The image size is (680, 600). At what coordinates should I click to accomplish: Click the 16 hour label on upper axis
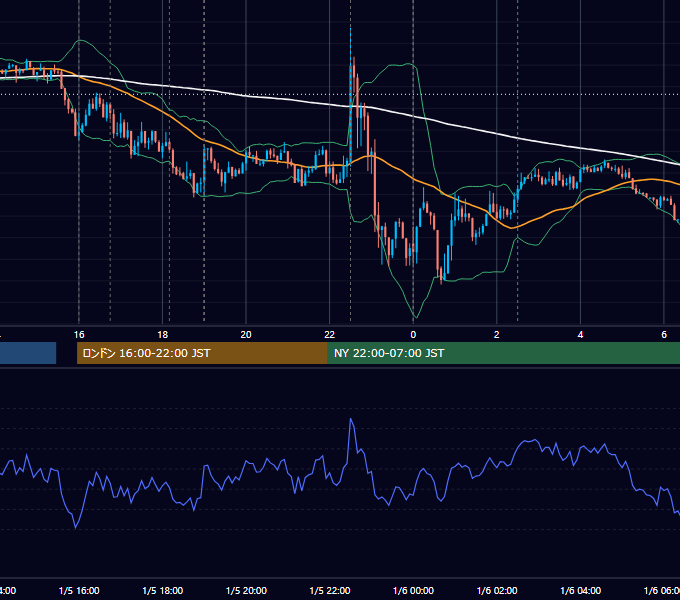[x=79, y=335]
